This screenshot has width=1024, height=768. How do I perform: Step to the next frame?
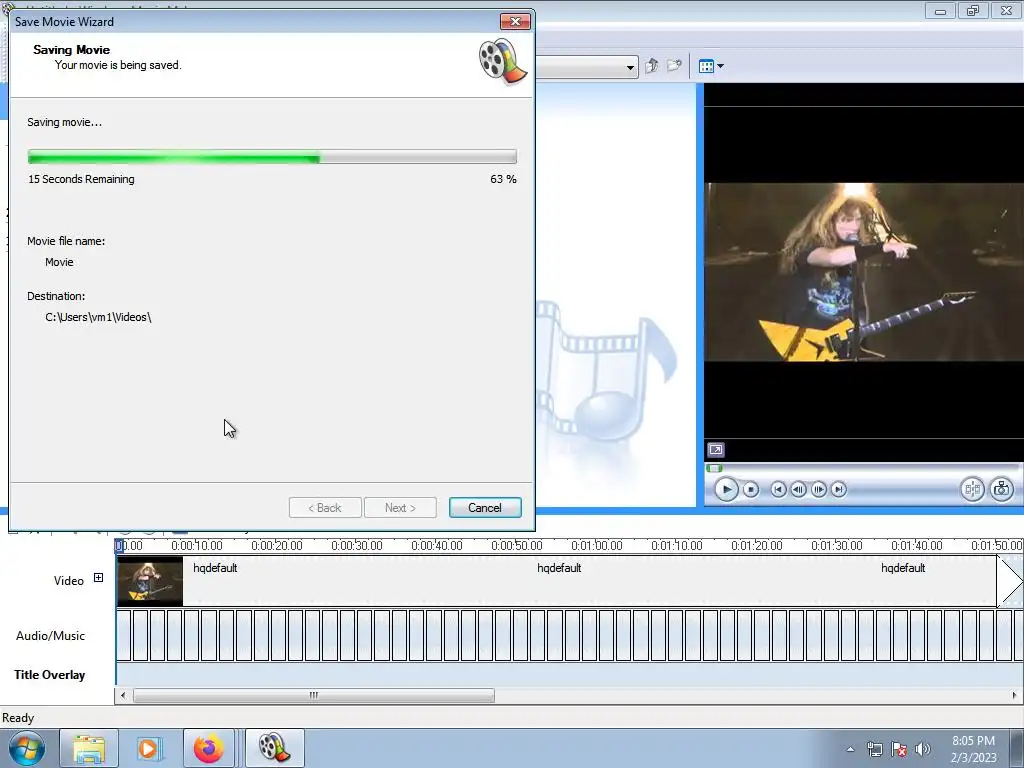(x=818, y=489)
